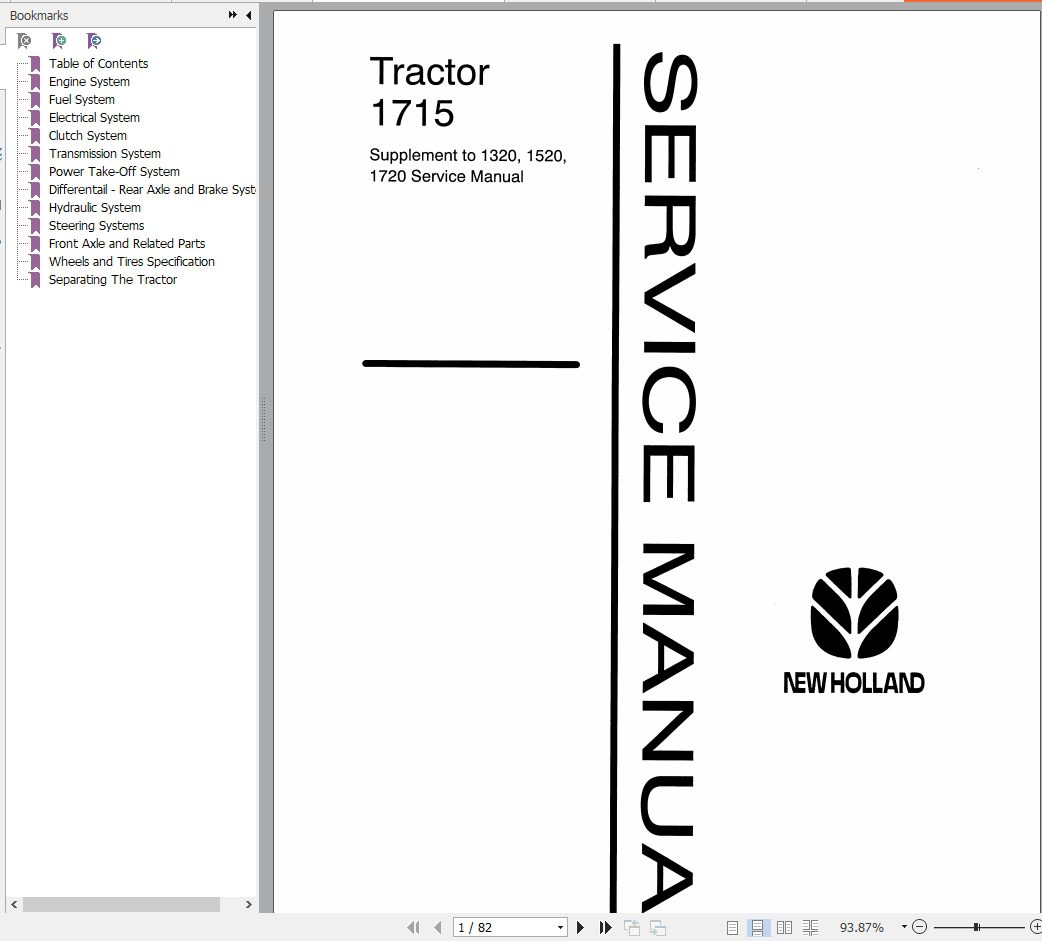The height and width of the screenshot is (941, 1042).
Task: Open the Electrical System bookmark
Action: click(94, 118)
